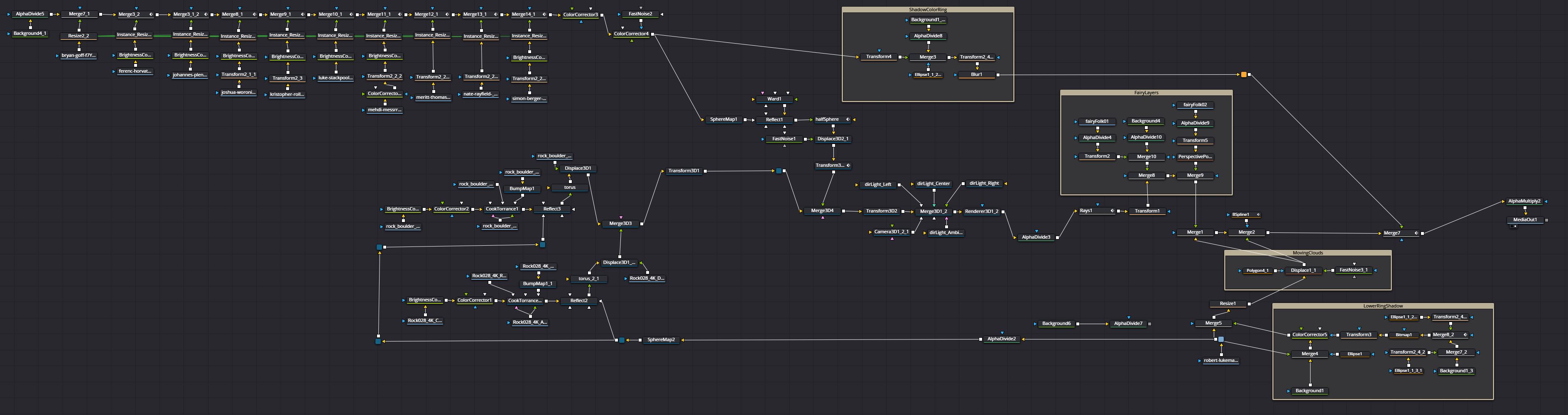
Task: Select the Displace1_1 node
Action: [1303, 270]
